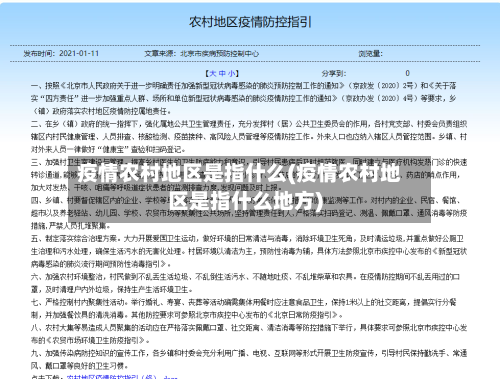This screenshot has height=379, width=500.
Task: Click paragraph 八 starting 农村大集等易造成
Action: (249, 334)
